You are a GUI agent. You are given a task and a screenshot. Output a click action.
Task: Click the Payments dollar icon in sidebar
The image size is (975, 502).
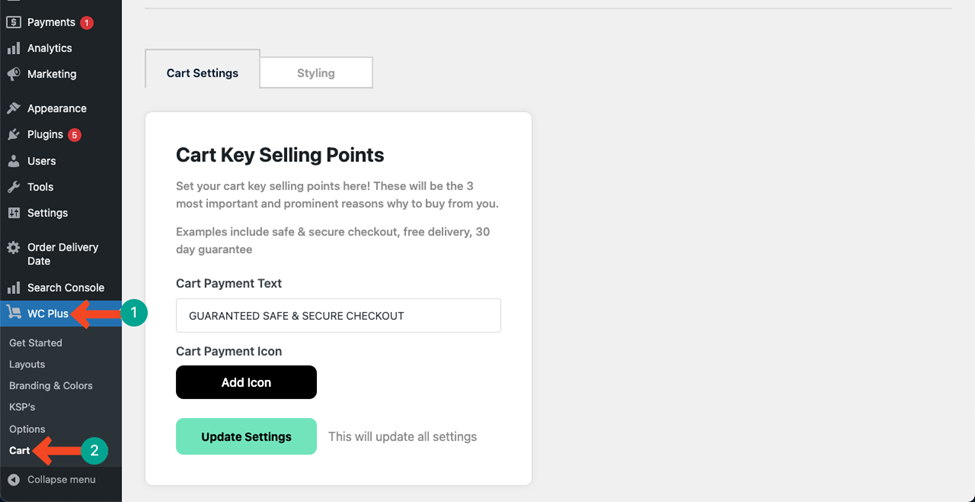13,22
